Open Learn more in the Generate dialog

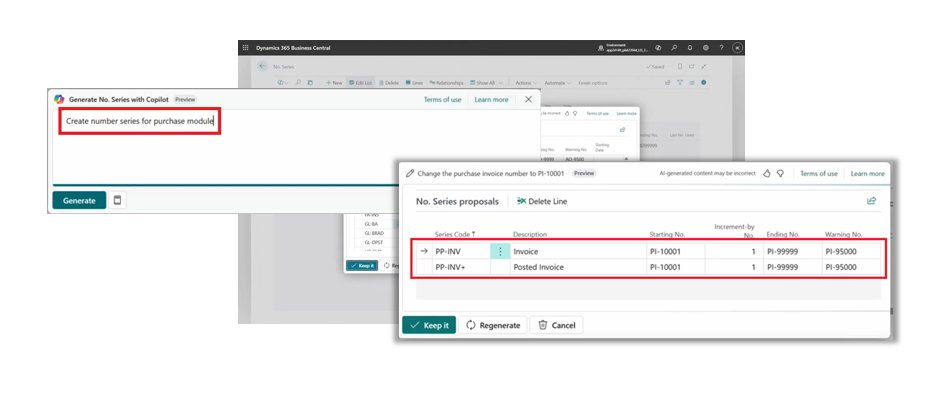(492, 100)
